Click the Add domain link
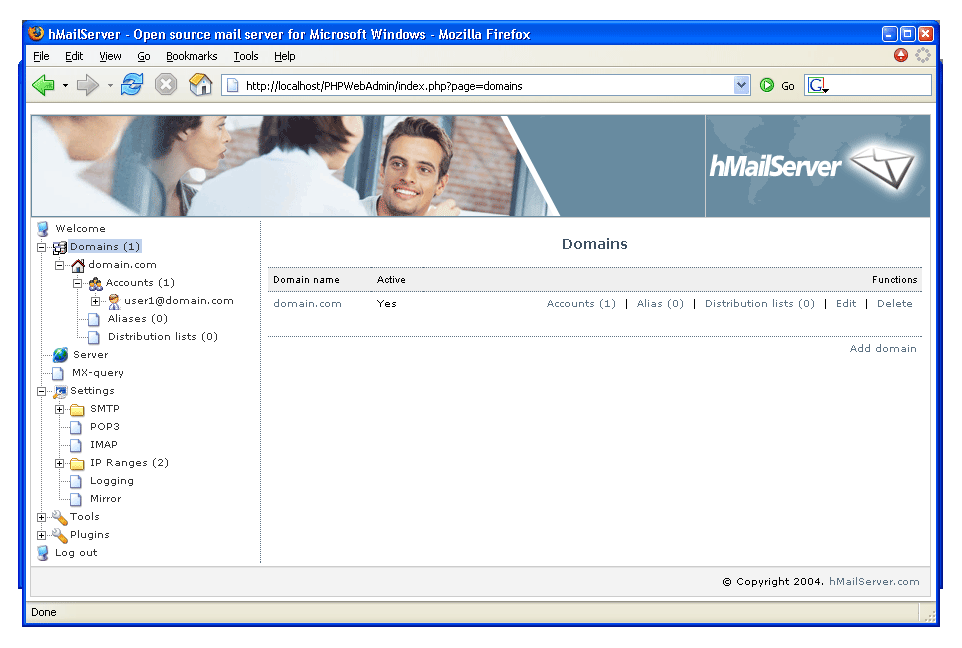Image resolution: width=962 pixels, height=648 pixels. (x=883, y=349)
